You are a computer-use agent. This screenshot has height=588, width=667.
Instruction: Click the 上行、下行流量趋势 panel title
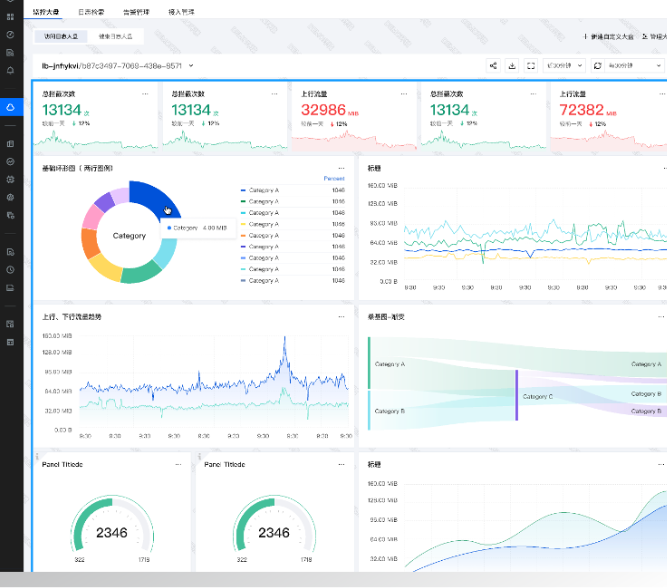(71, 317)
